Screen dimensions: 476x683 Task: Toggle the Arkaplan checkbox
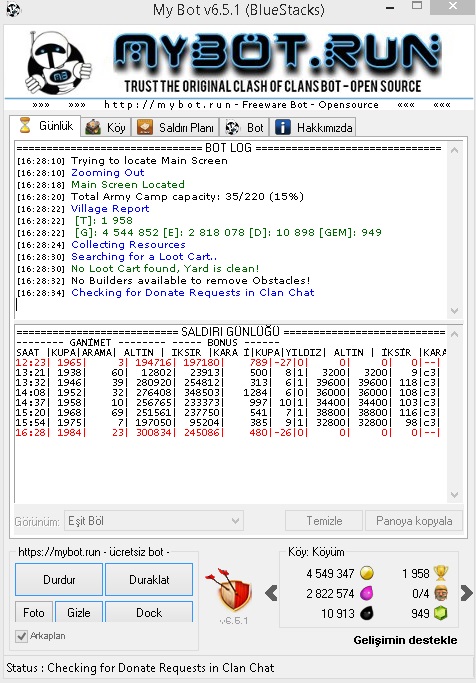tap(21, 636)
